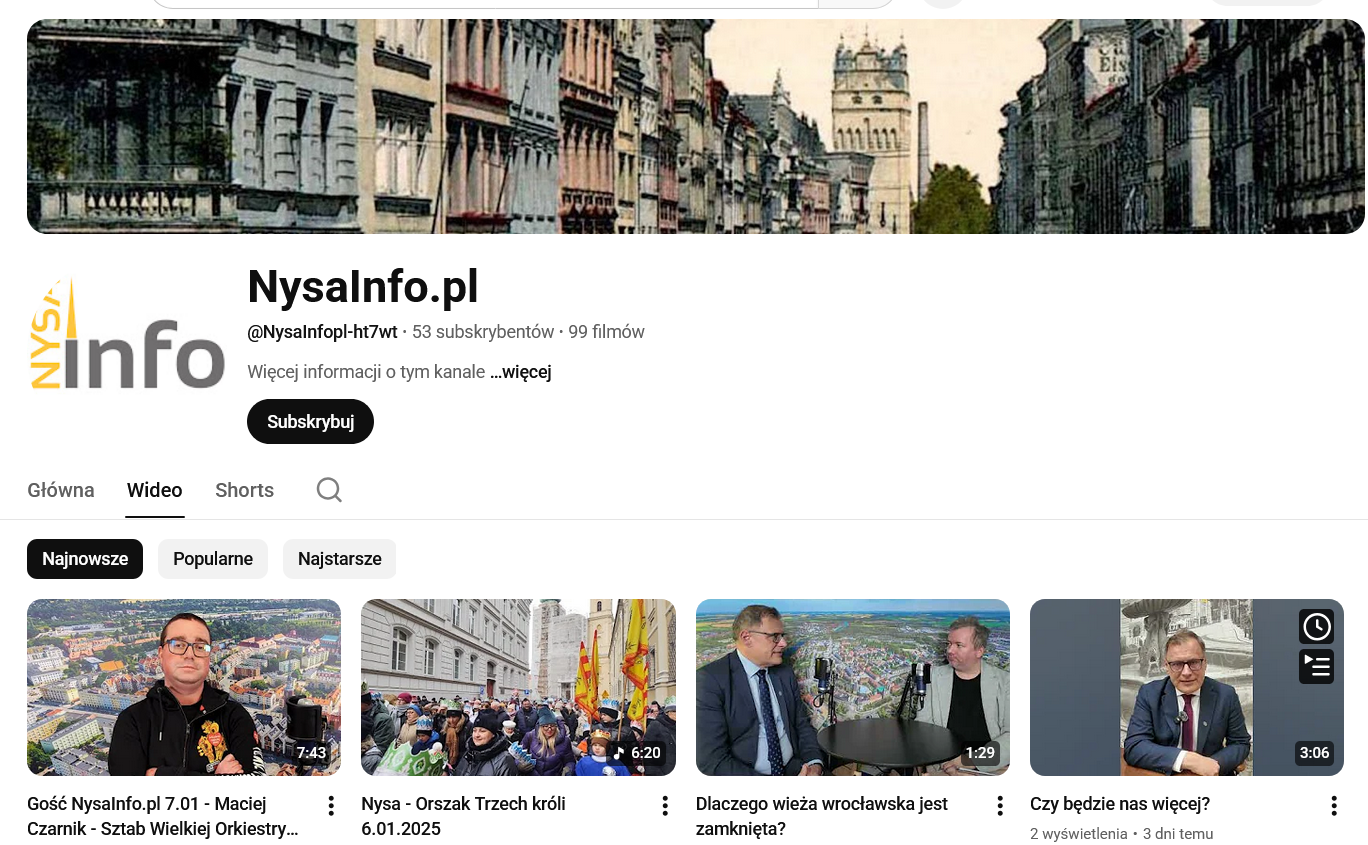Viewport: 1368px width, 845px height.
Task: Open options menu for Czy będzie nas więcej
Action: click(1333, 806)
